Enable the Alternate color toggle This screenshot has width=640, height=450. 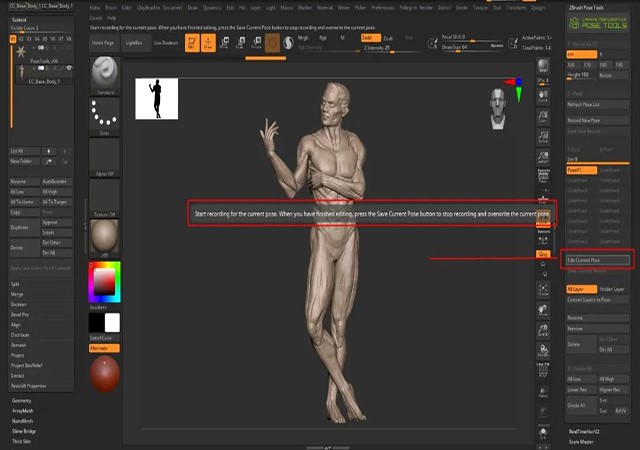[104, 348]
